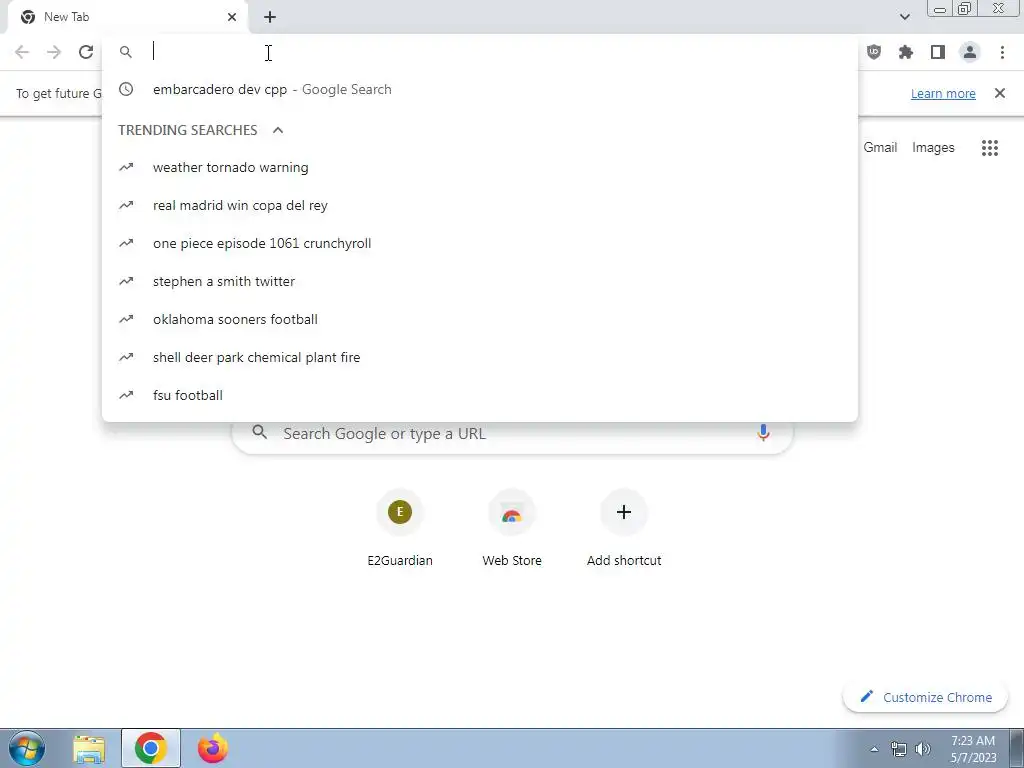This screenshot has height=768, width=1024.
Task: Click the clock history icon beside embarcadero suggestion
Action: pyautogui.click(x=126, y=89)
